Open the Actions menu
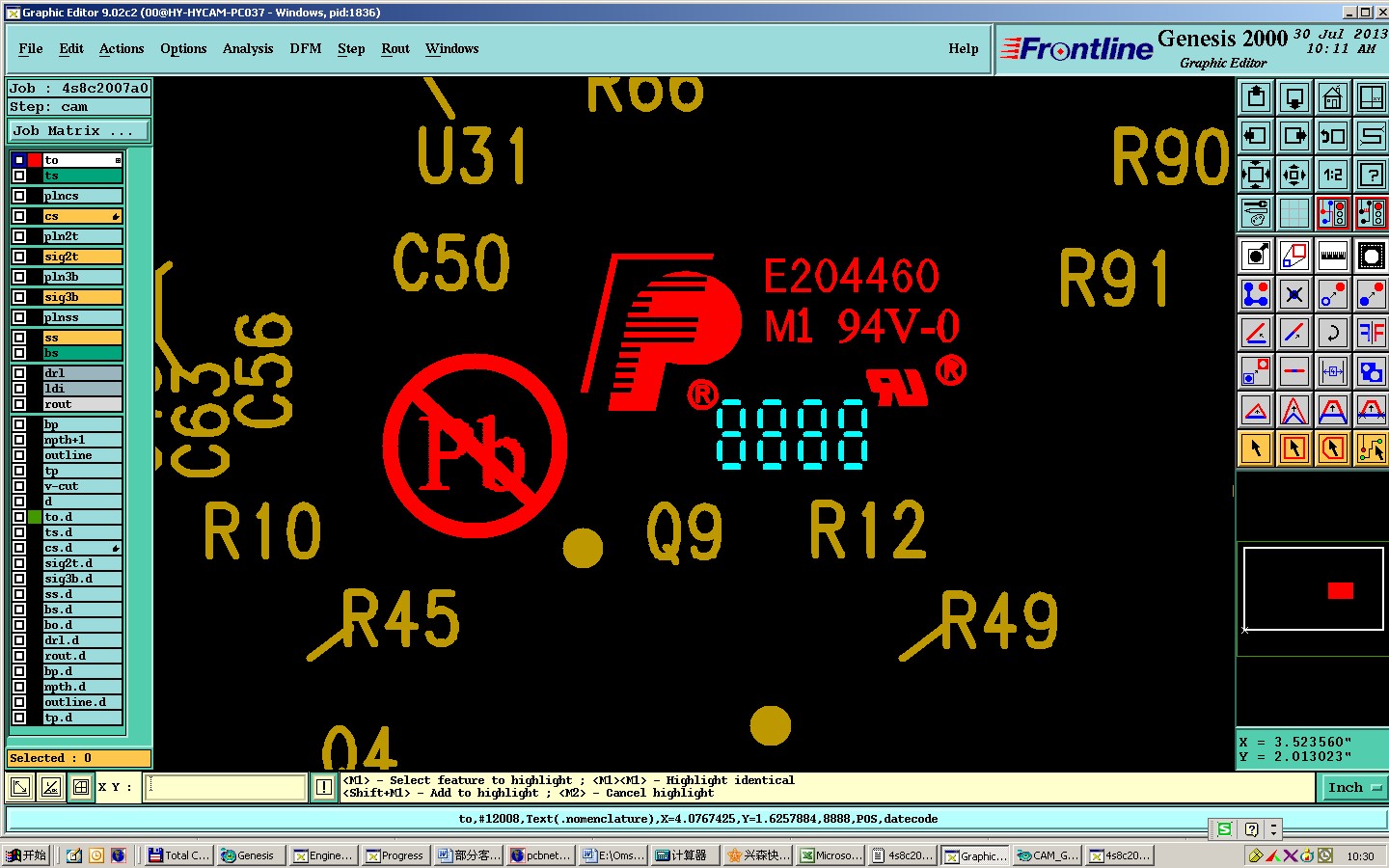Image resolution: width=1389 pixels, height=868 pixels. tap(122, 48)
